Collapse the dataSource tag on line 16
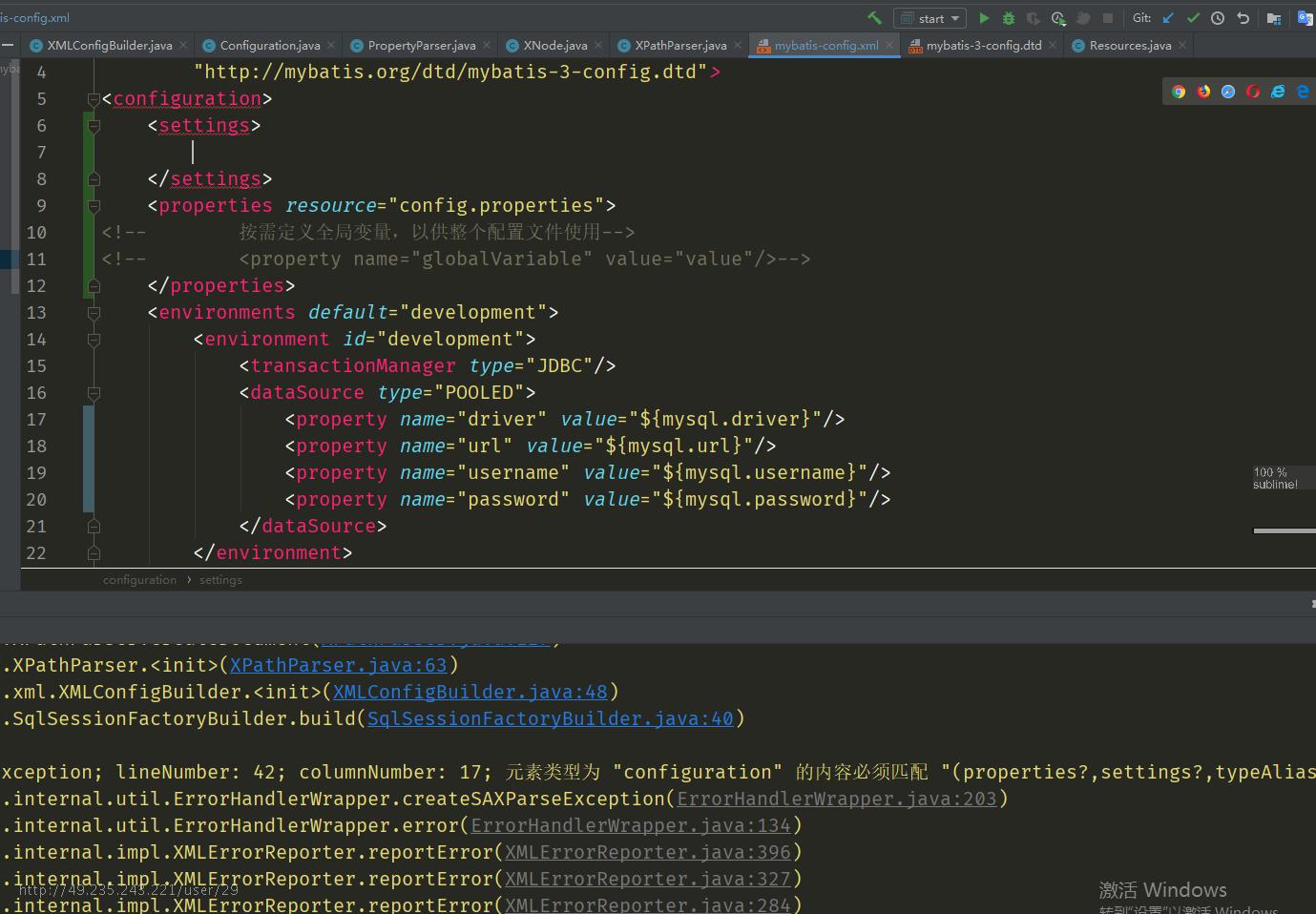The image size is (1316, 914). click(94, 393)
